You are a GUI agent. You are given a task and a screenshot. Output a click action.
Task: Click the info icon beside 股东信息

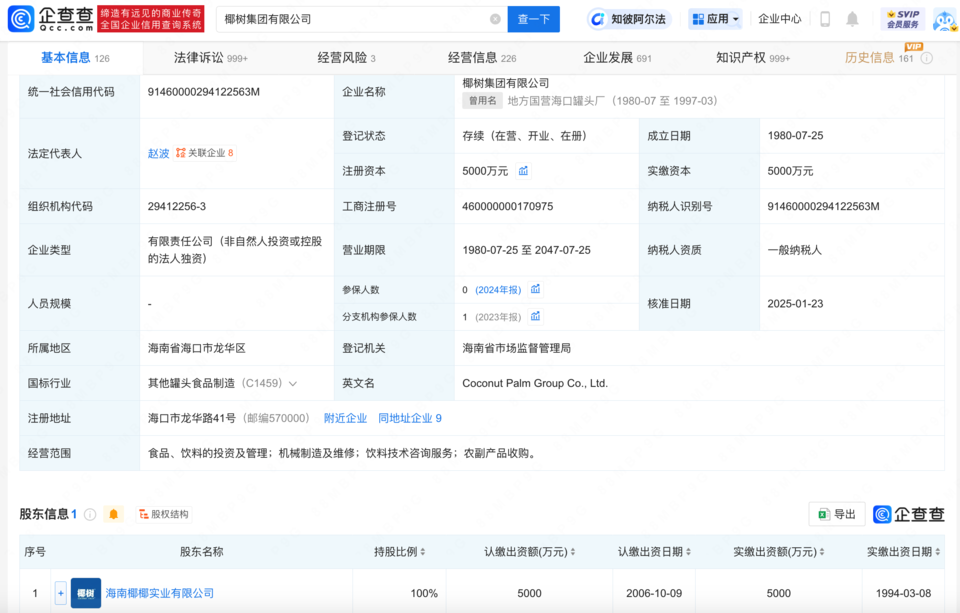tap(90, 514)
